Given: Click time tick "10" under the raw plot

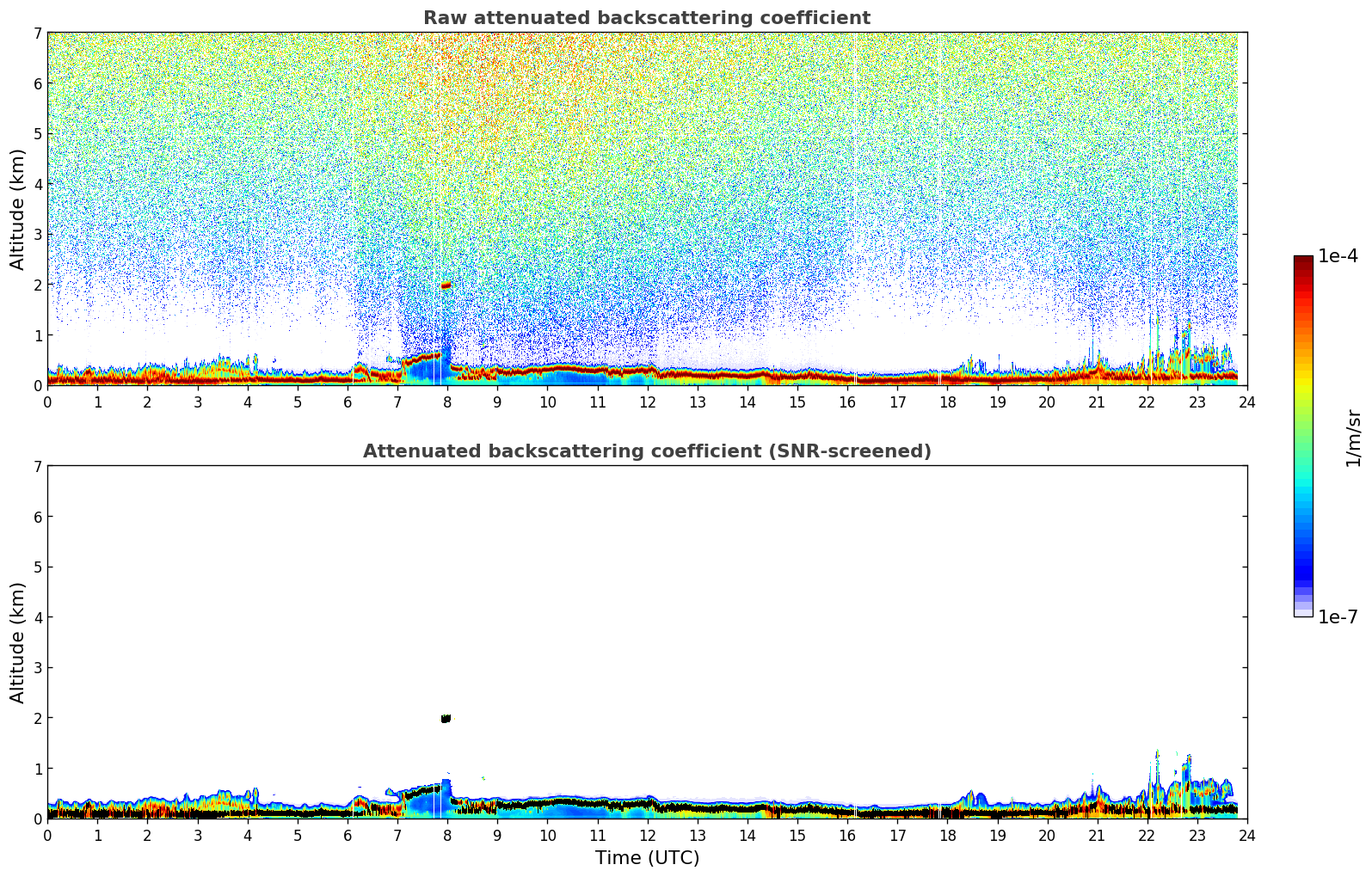Looking at the screenshot, I should (x=547, y=402).
